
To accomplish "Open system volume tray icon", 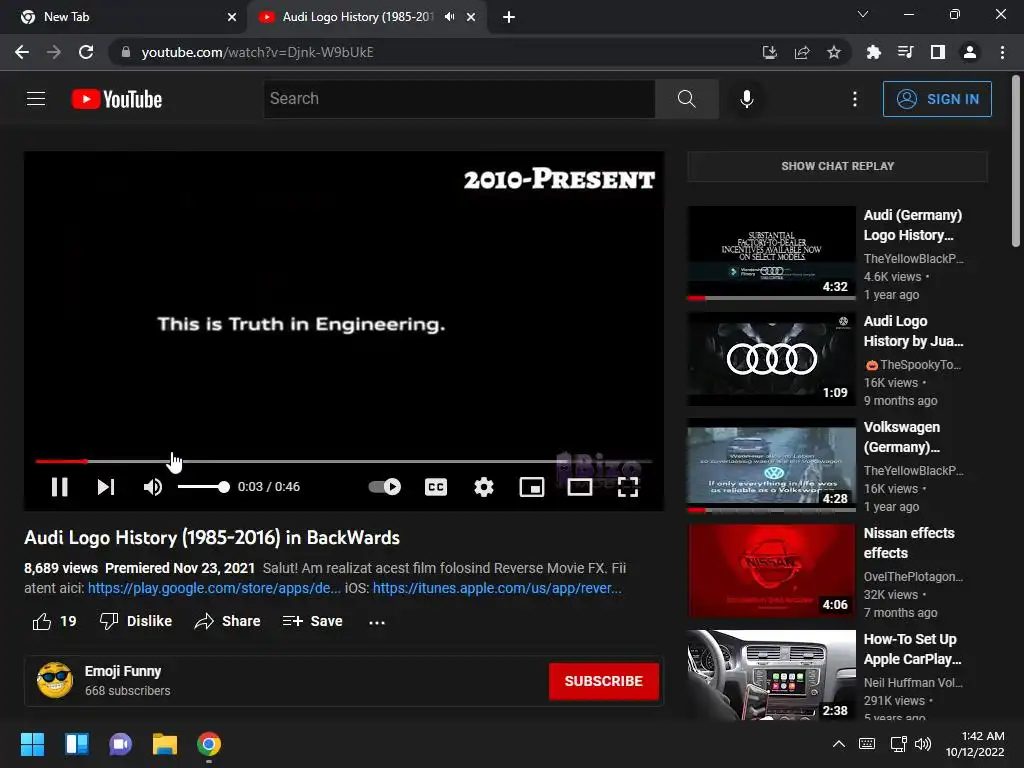I will [923, 744].
